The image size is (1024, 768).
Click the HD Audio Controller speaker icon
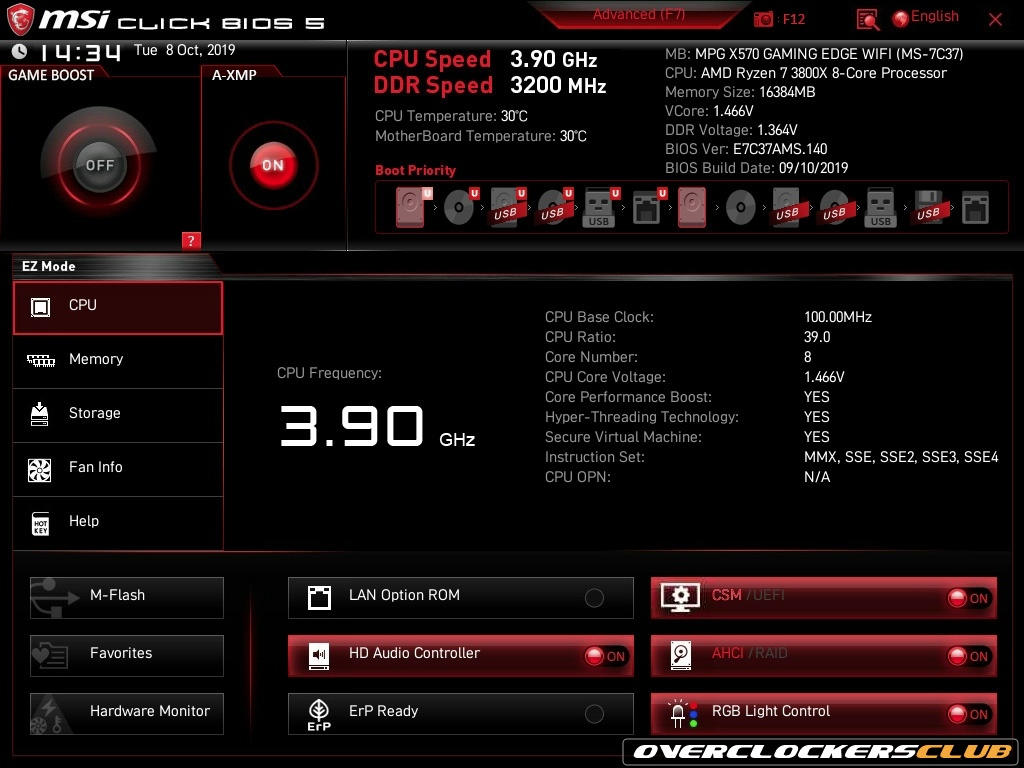coord(319,656)
